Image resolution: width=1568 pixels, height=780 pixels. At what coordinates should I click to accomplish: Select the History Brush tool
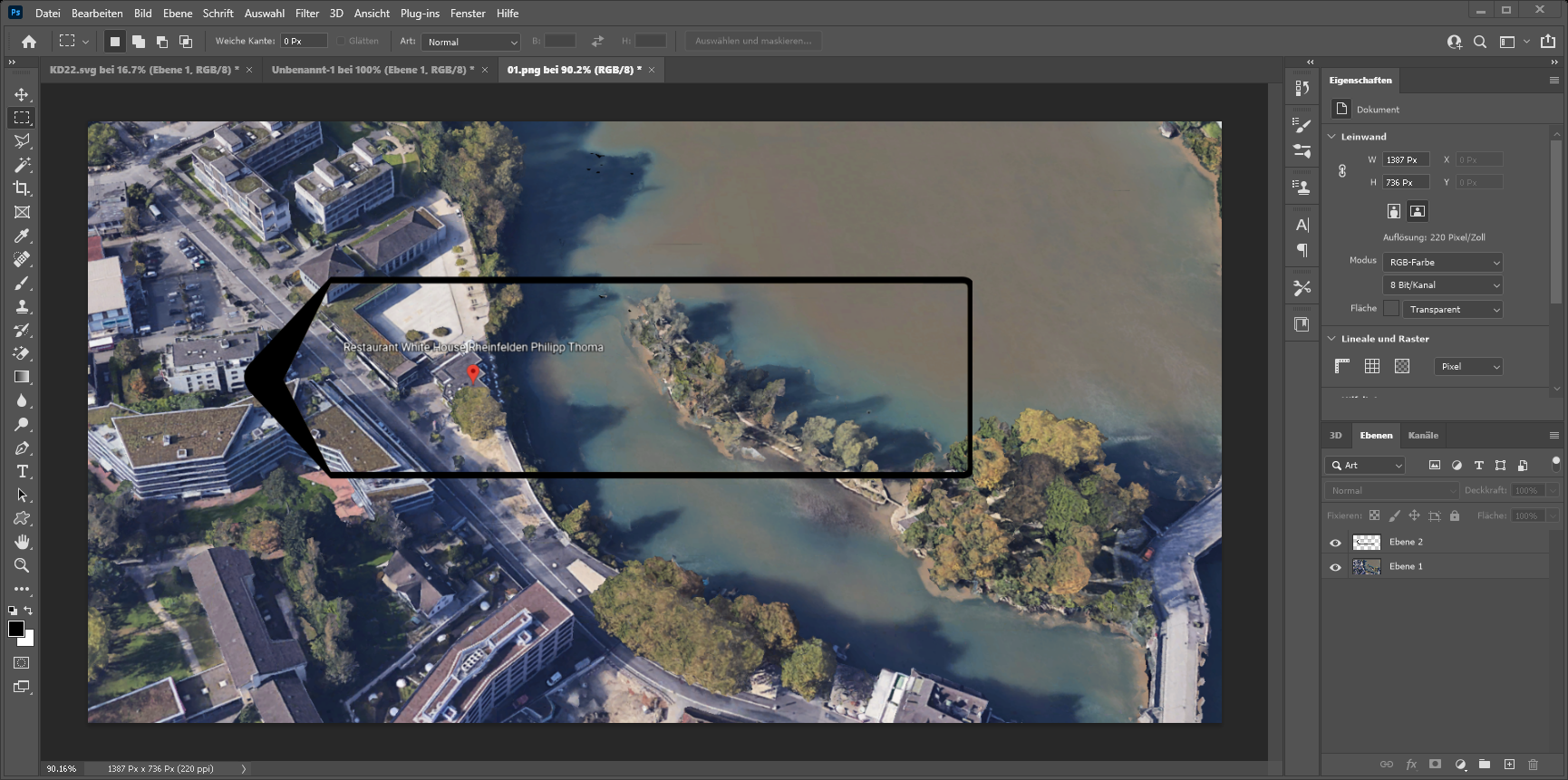[22, 330]
